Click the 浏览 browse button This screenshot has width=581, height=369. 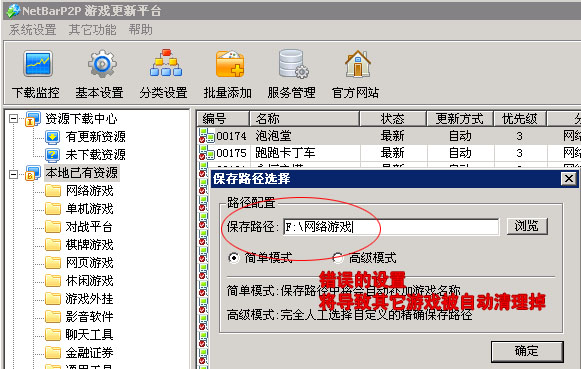click(x=527, y=226)
